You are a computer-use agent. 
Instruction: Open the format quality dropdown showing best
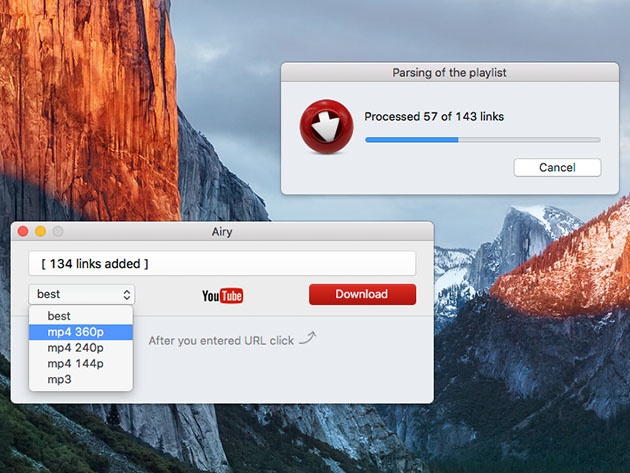pyautogui.click(x=82, y=295)
